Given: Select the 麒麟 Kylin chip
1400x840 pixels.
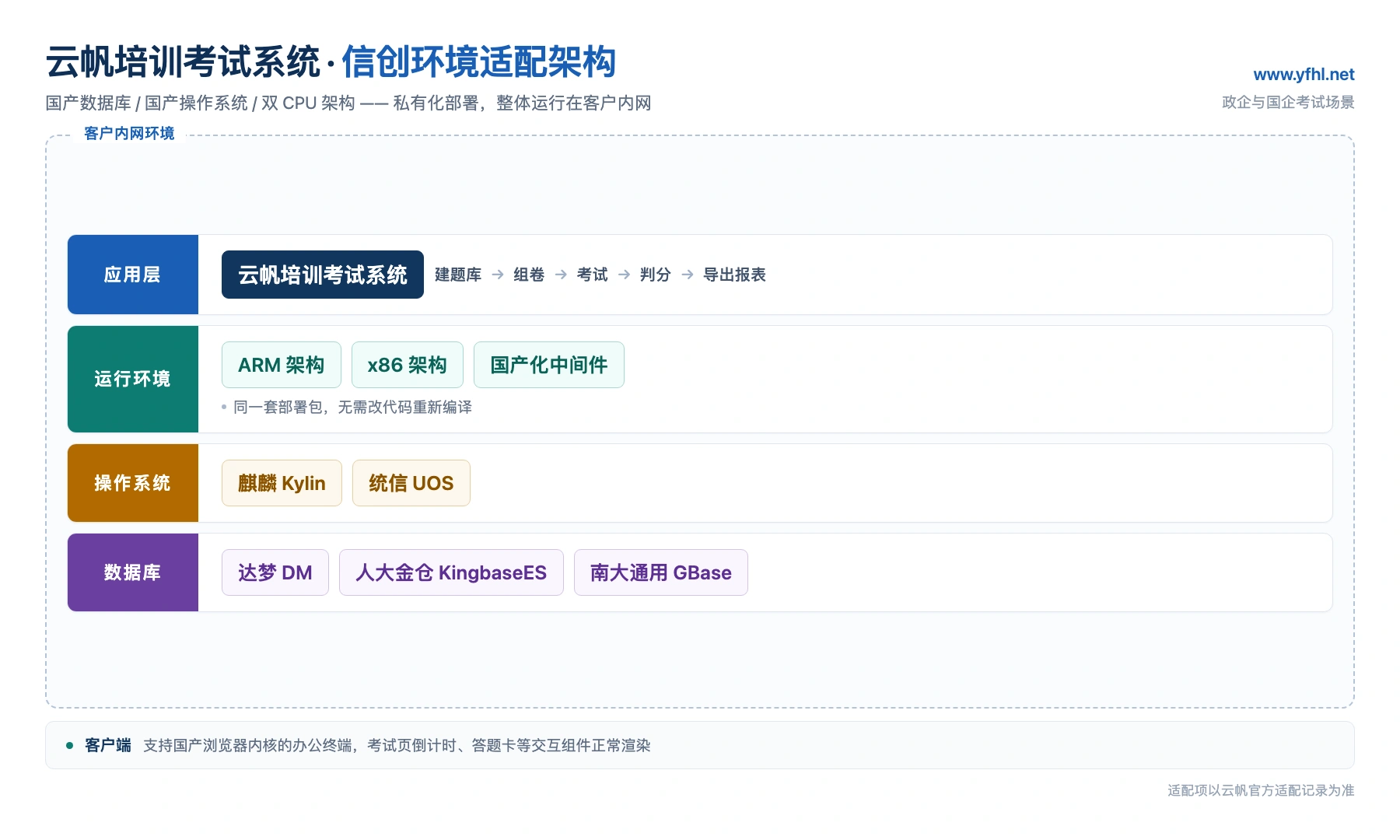Looking at the screenshot, I should pos(282,483).
